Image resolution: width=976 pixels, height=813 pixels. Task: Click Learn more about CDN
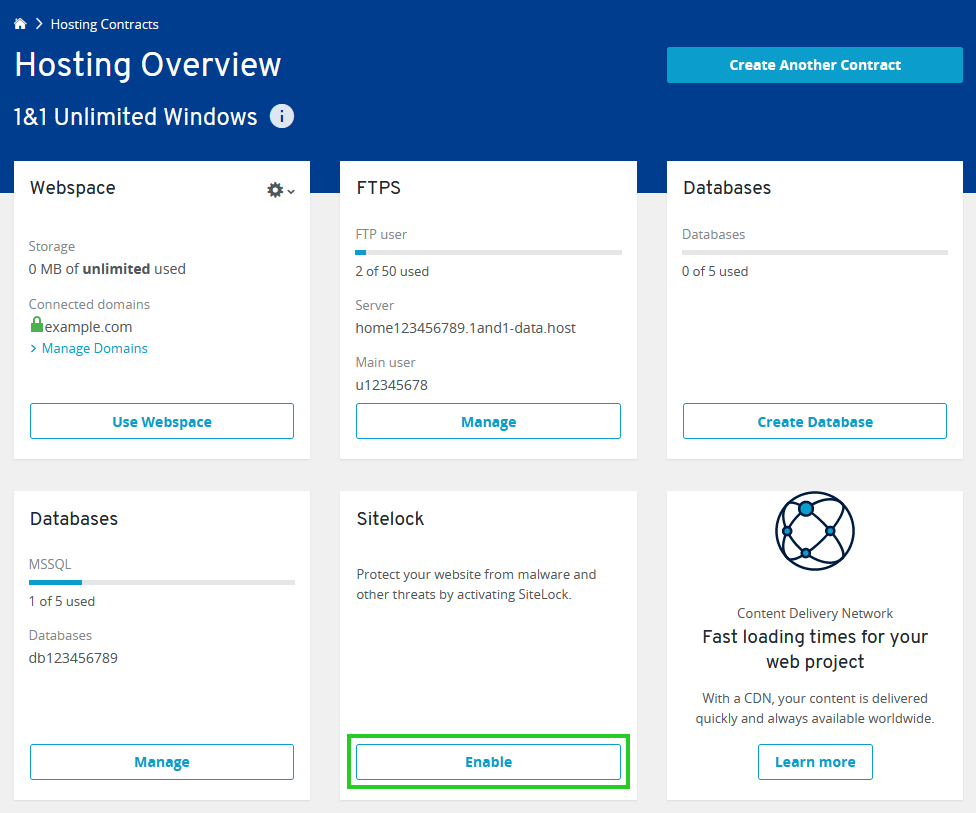(x=815, y=762)
